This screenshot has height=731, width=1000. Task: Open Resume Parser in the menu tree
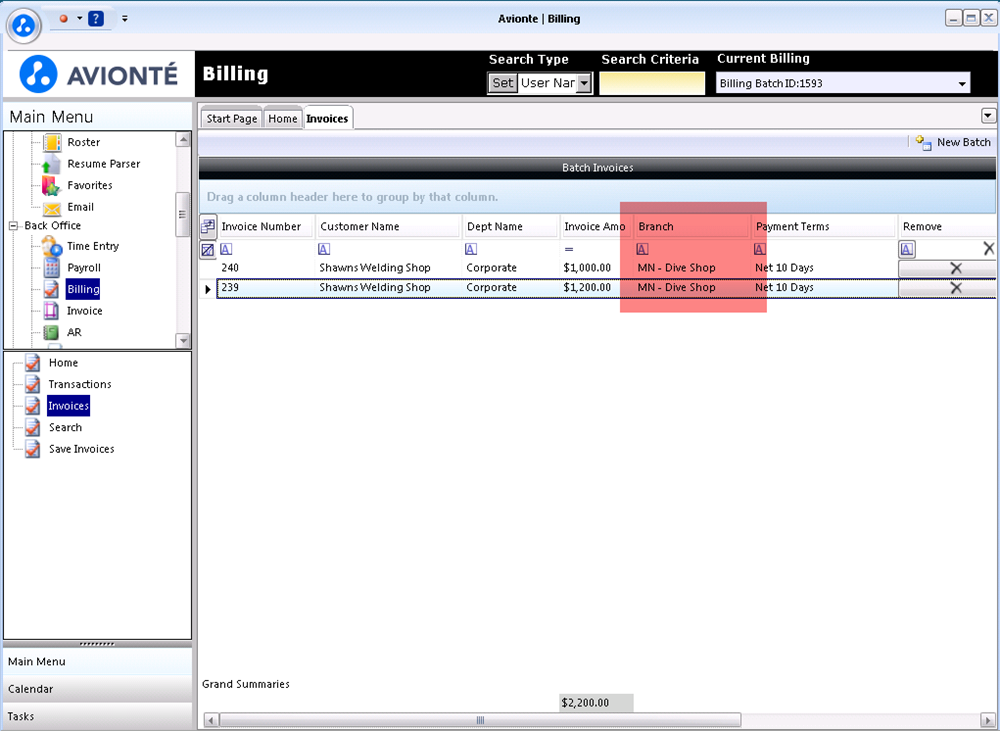[103, 164]
